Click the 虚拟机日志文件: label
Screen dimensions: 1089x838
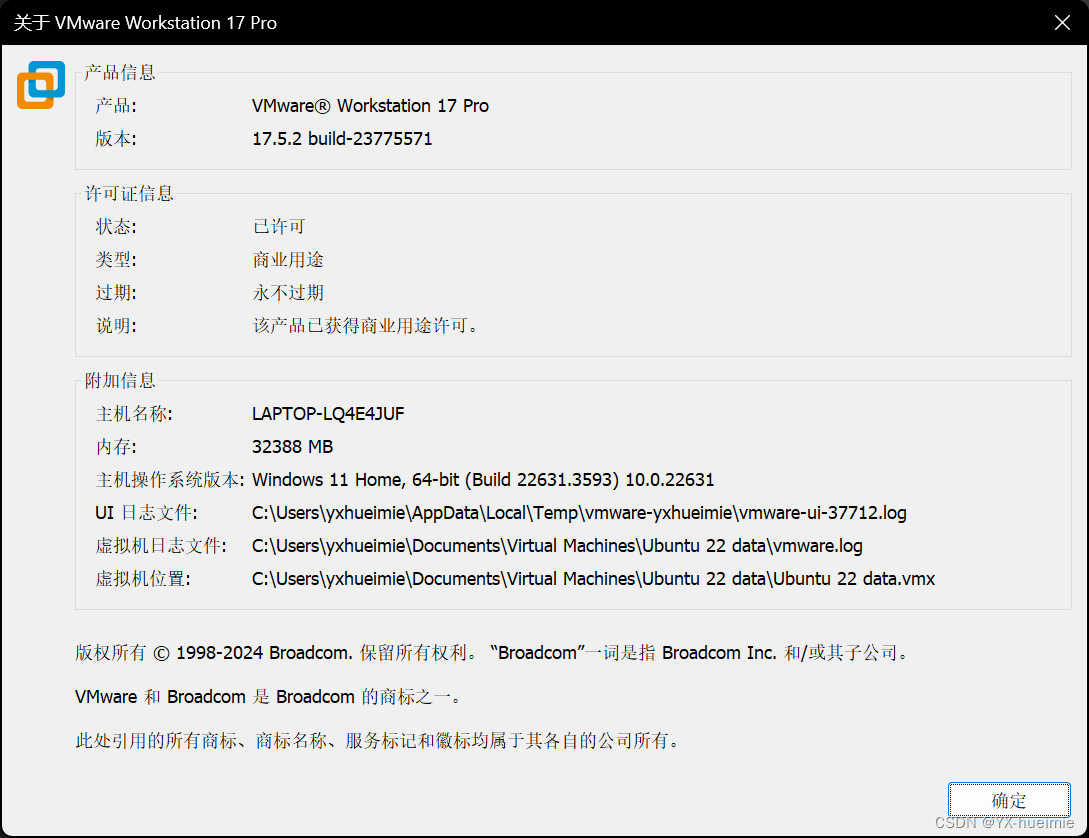(x=161, y=546)
